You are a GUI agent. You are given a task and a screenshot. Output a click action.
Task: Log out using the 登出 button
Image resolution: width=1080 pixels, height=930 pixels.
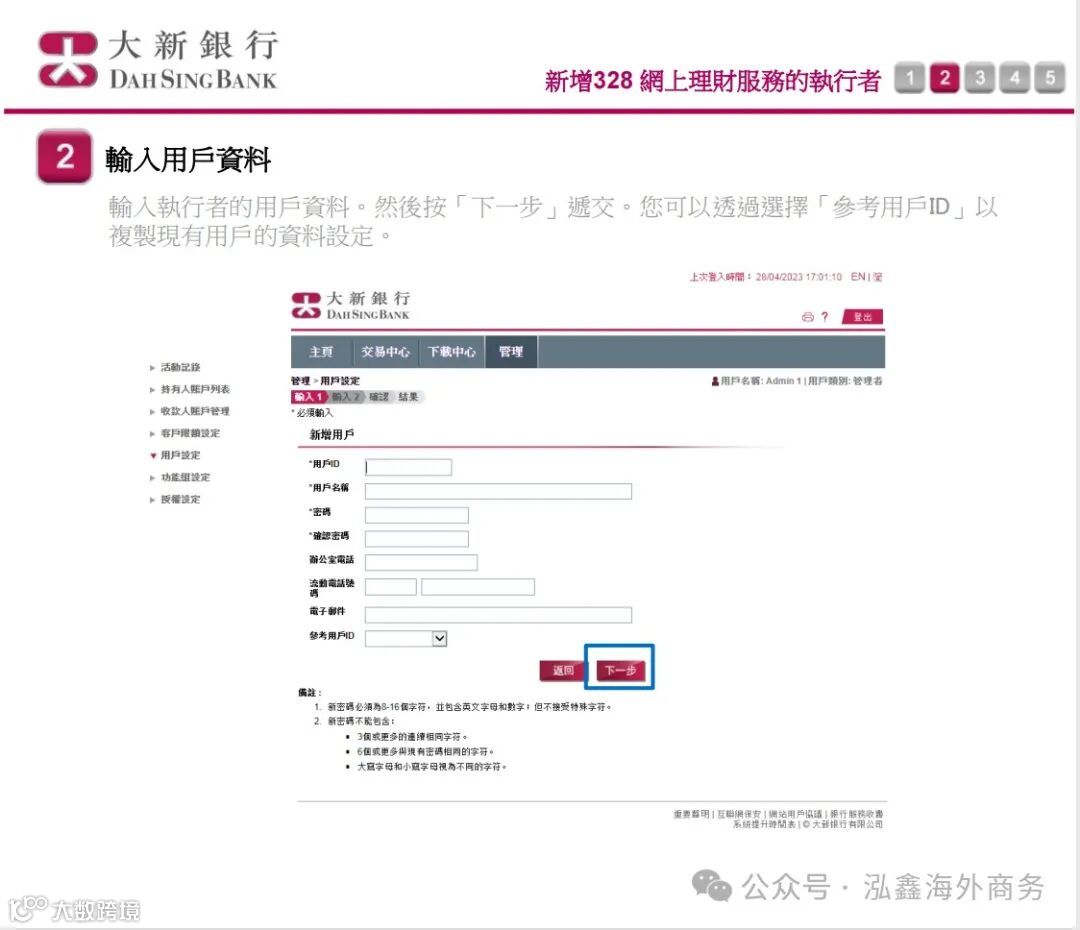(x=862, y=317)
